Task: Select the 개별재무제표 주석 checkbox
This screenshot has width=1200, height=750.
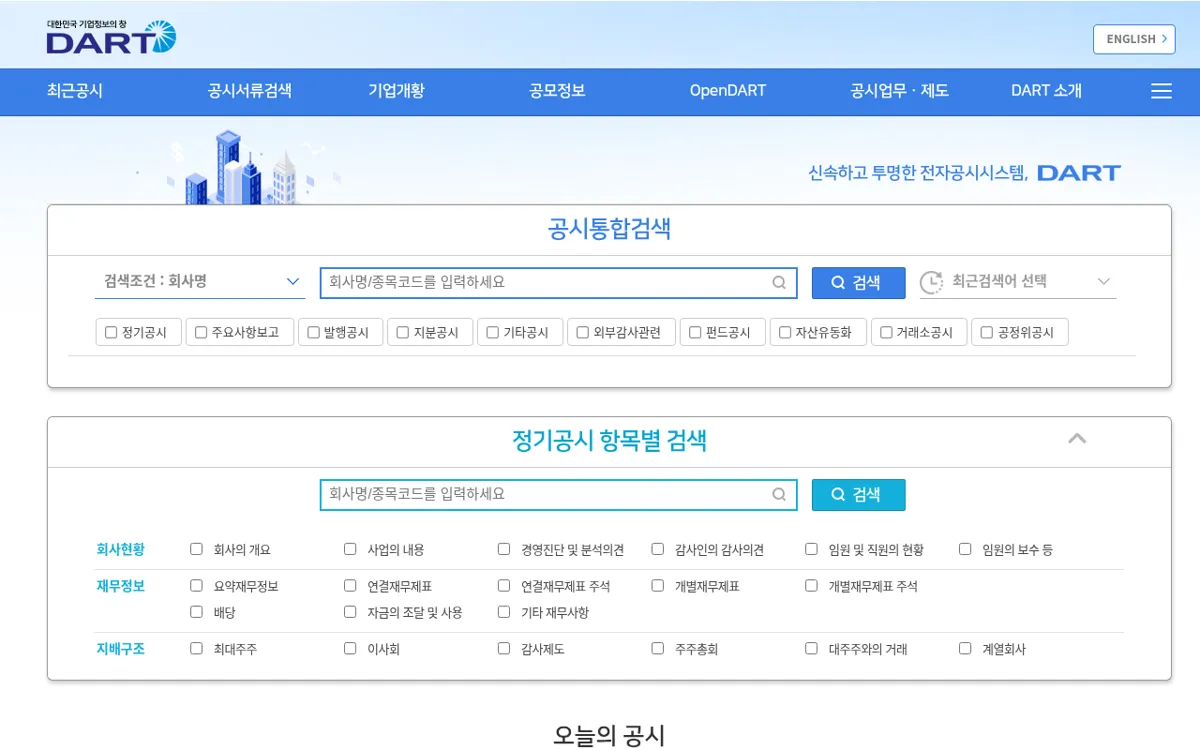Action: pyautogui.click(x=811, y=586)
